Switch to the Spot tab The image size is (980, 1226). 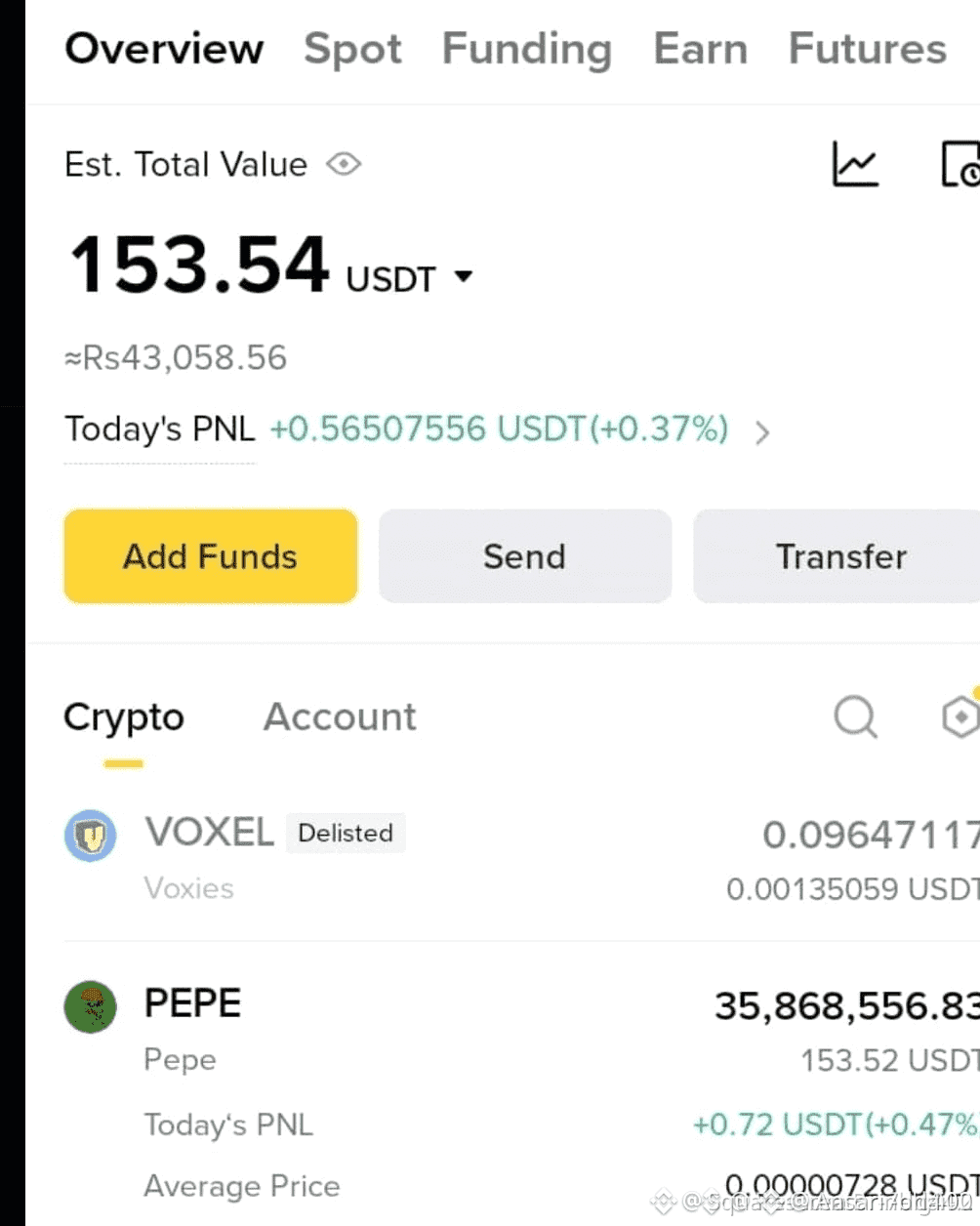(x=352, y=49)
